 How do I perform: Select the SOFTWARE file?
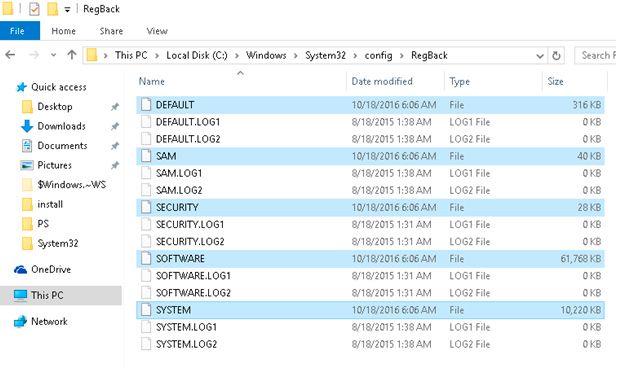pos(370,258)
